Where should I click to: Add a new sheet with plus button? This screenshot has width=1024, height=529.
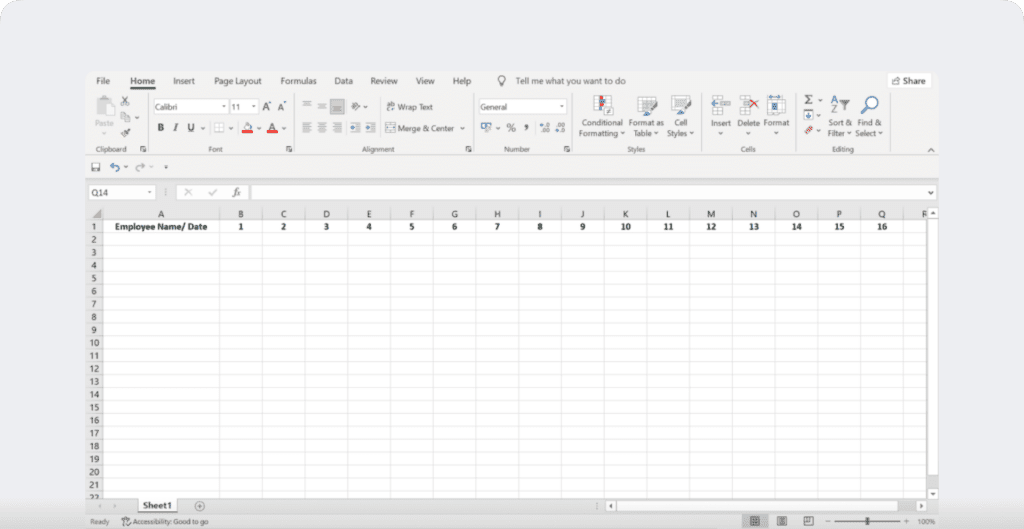click(199, 506)
